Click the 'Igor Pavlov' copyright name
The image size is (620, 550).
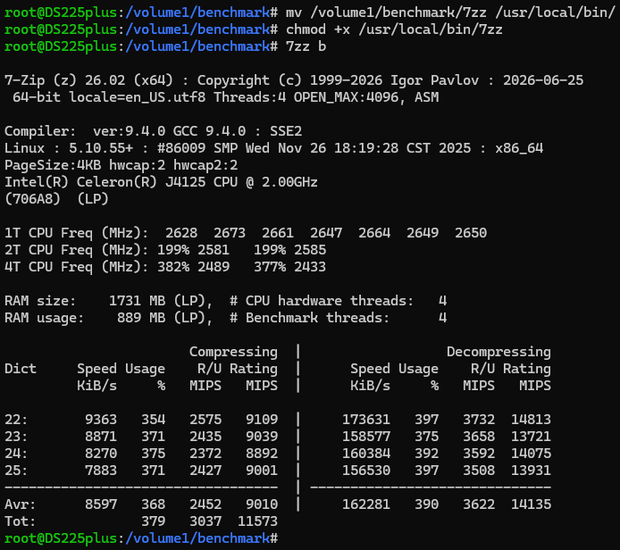point(435,81)
